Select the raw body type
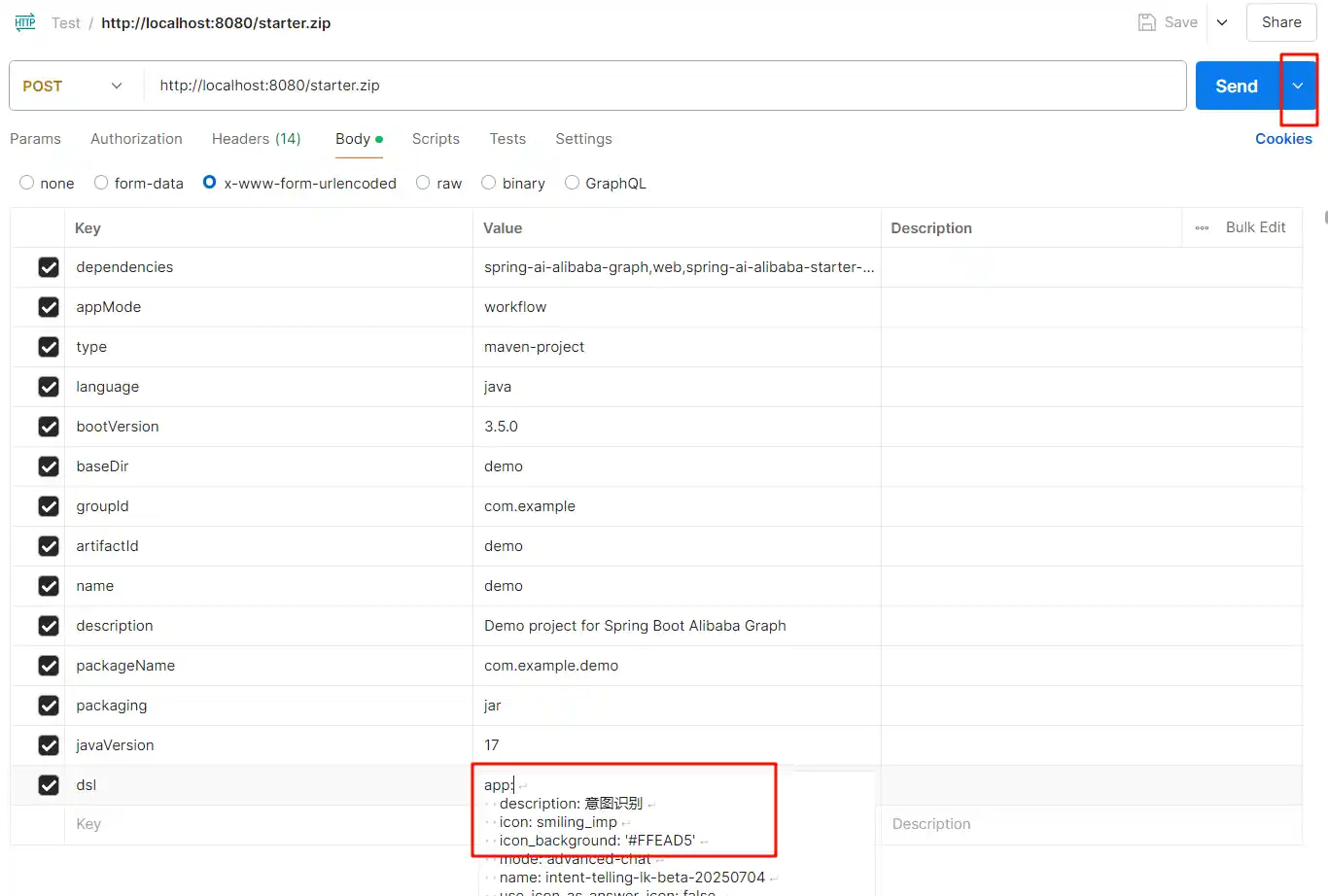Screen dimensions: 1328x896 click(x=423, y=183)
